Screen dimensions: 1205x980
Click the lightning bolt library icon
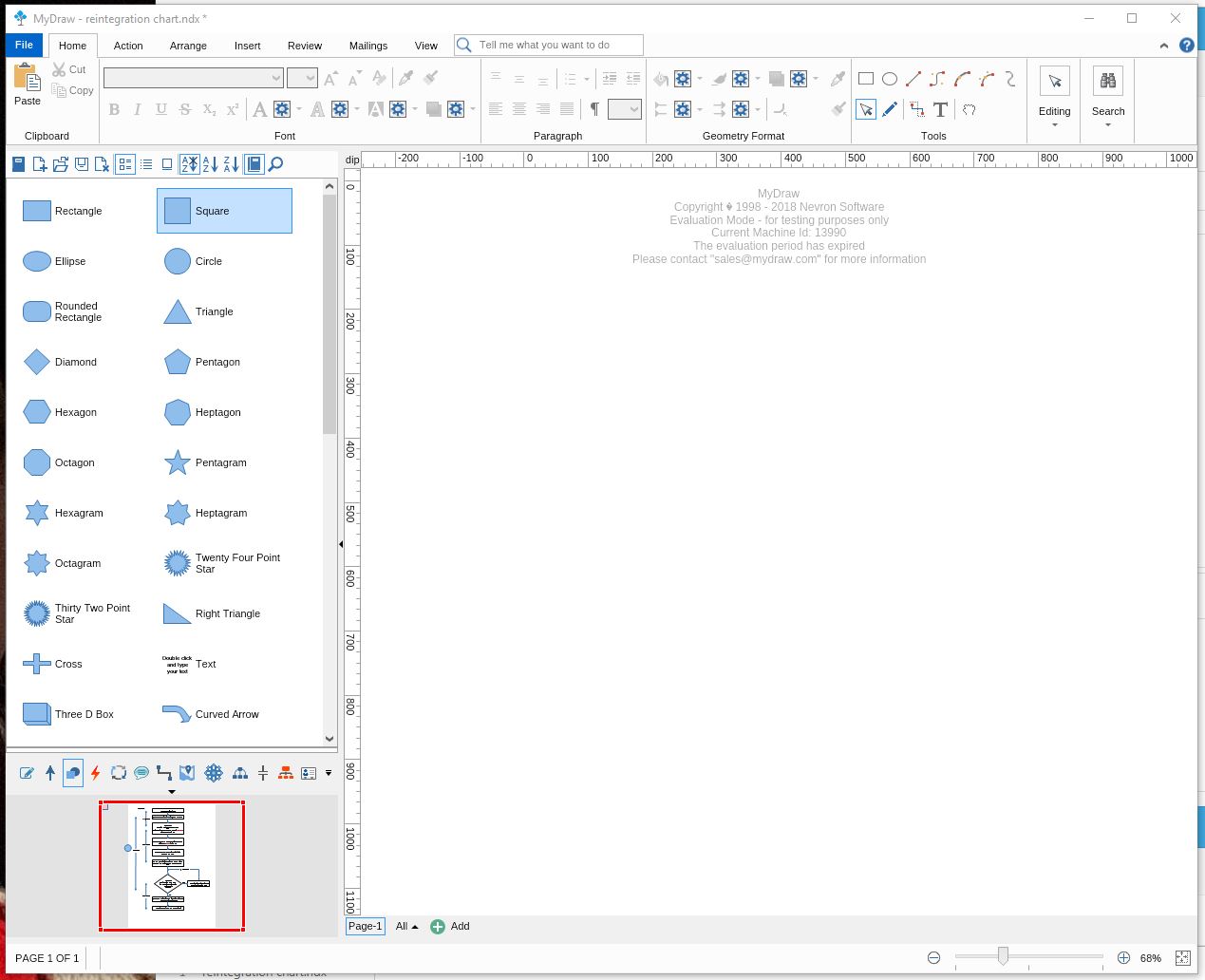[x=95, y=773]
